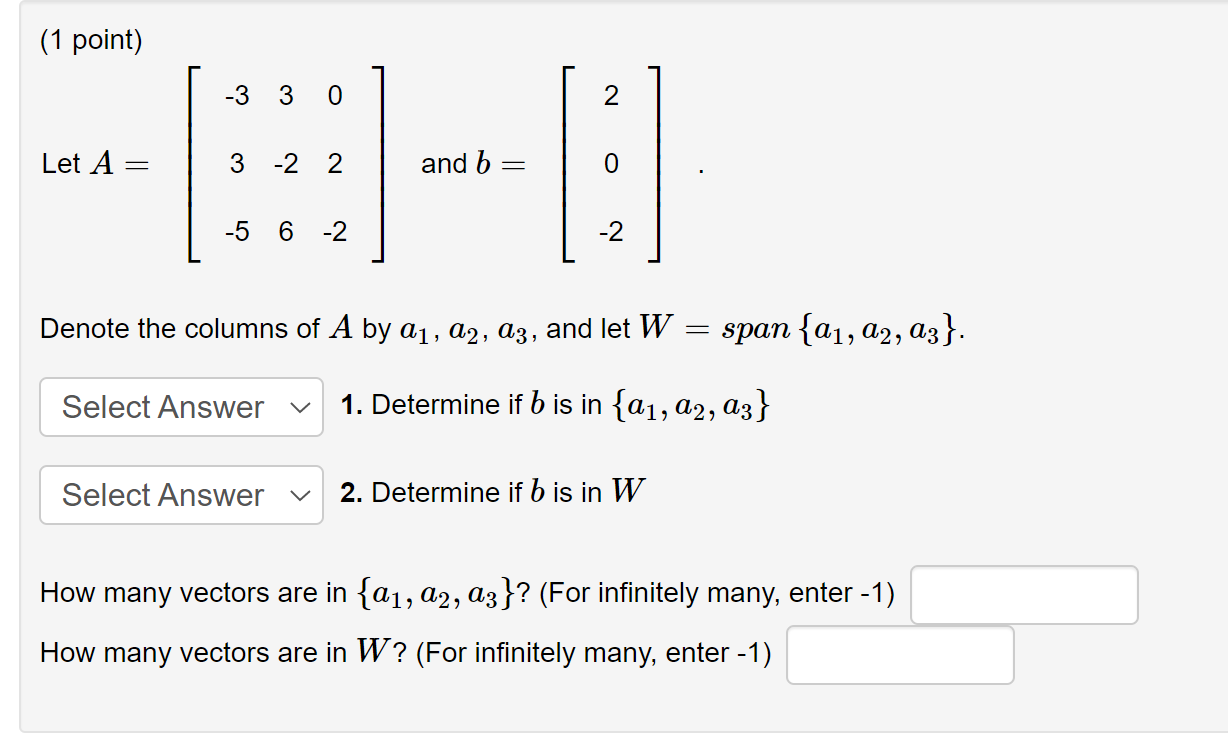Click inside the second empty answer box

(x=899, y=655)
